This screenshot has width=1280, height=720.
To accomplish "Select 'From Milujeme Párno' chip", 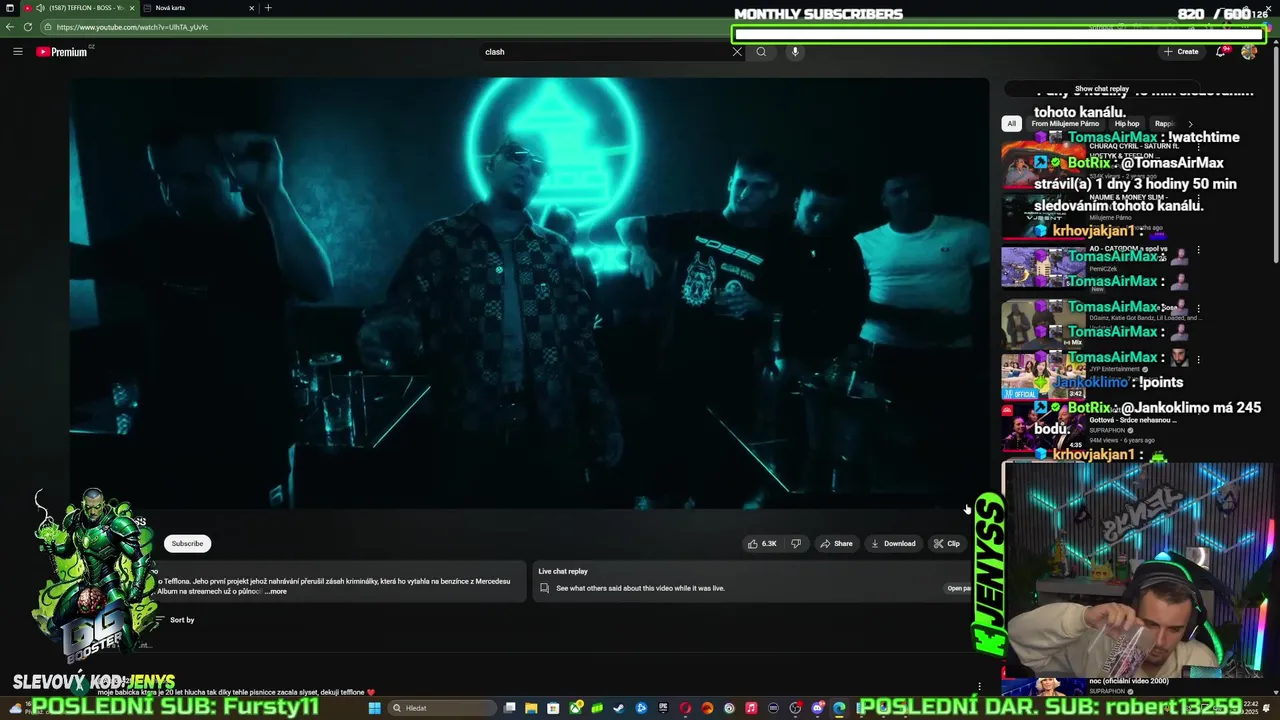I will coord(1065,123).
